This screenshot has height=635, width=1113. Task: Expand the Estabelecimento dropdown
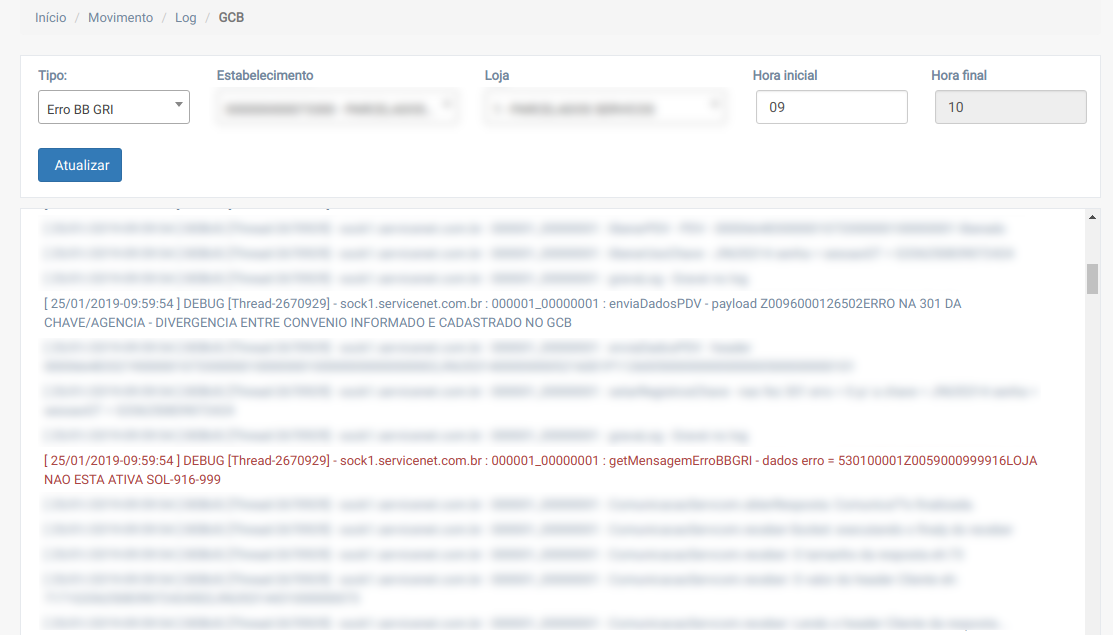(337, 108)
